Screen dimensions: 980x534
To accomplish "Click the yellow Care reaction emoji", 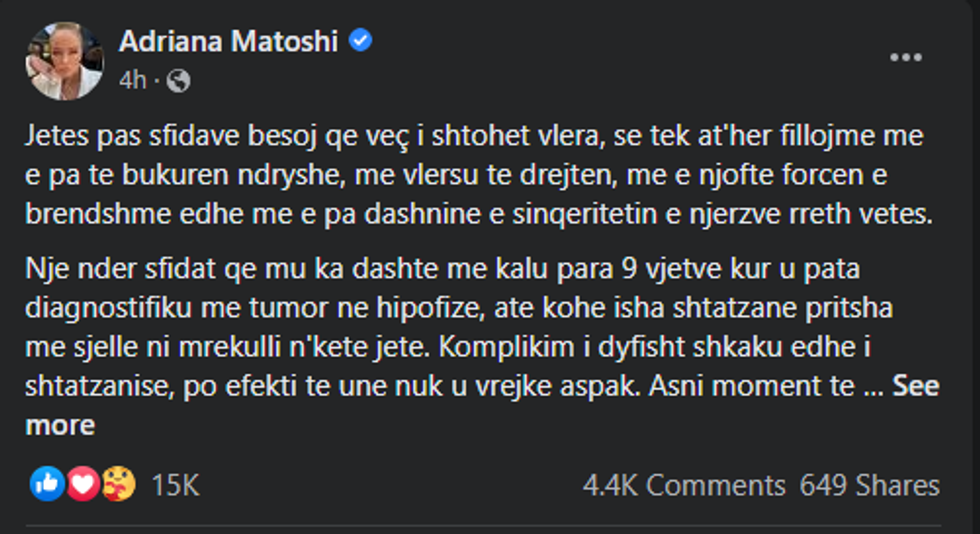I will 118,485.
